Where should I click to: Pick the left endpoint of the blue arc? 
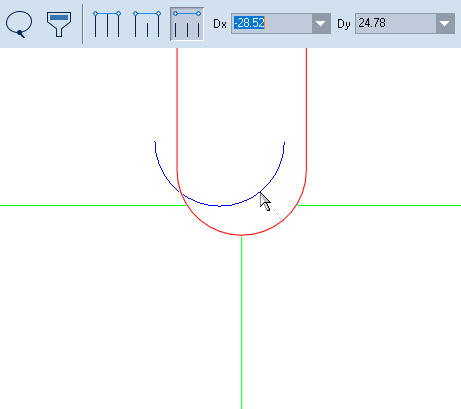coord(155,142)
